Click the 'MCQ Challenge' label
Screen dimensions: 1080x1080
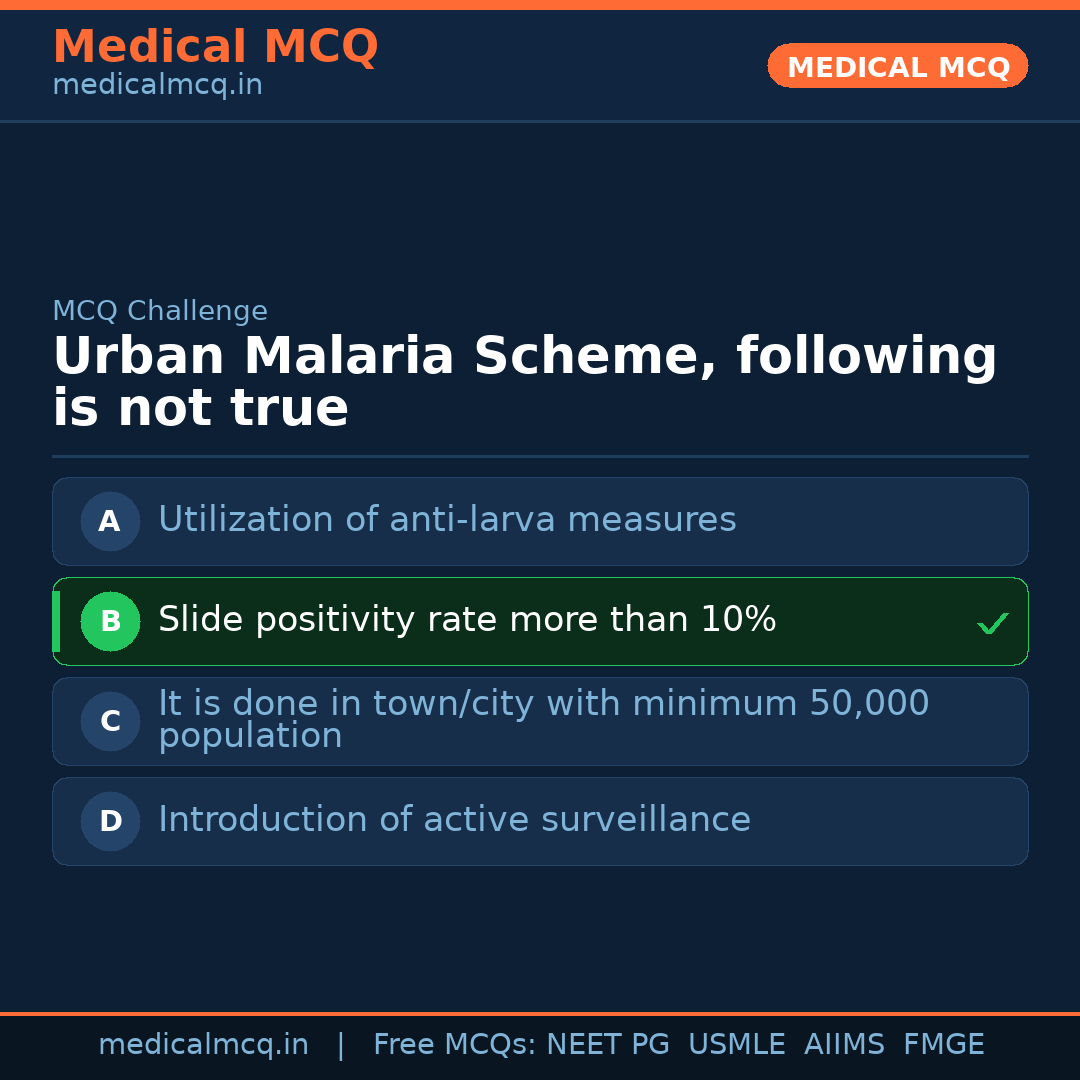click(160, 311)
